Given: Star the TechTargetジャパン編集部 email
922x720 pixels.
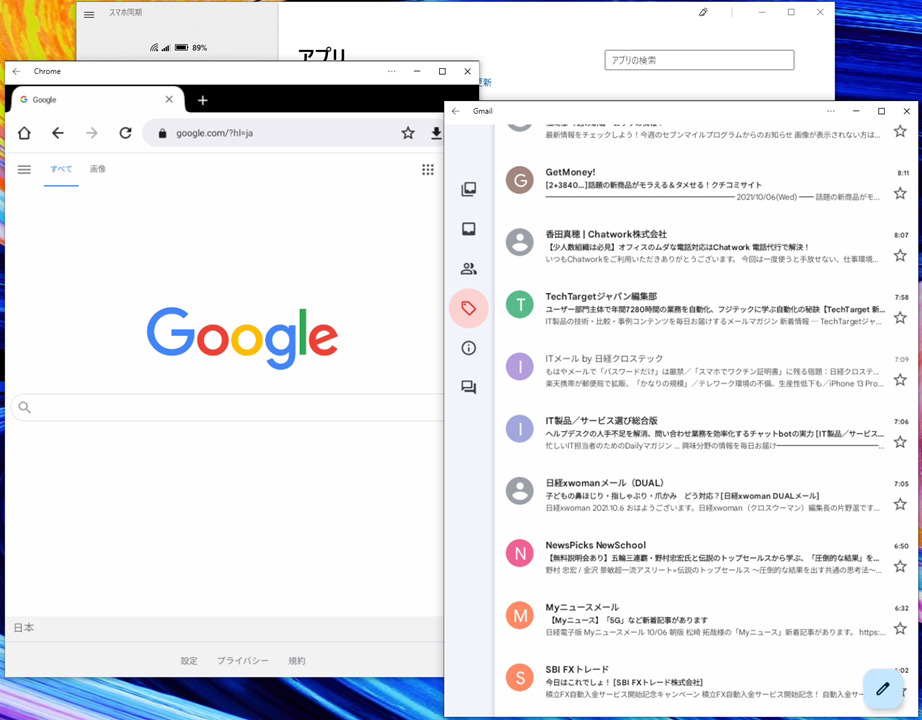Looking at the screenshot, I should pyautogui.click(x=900, y=318).
